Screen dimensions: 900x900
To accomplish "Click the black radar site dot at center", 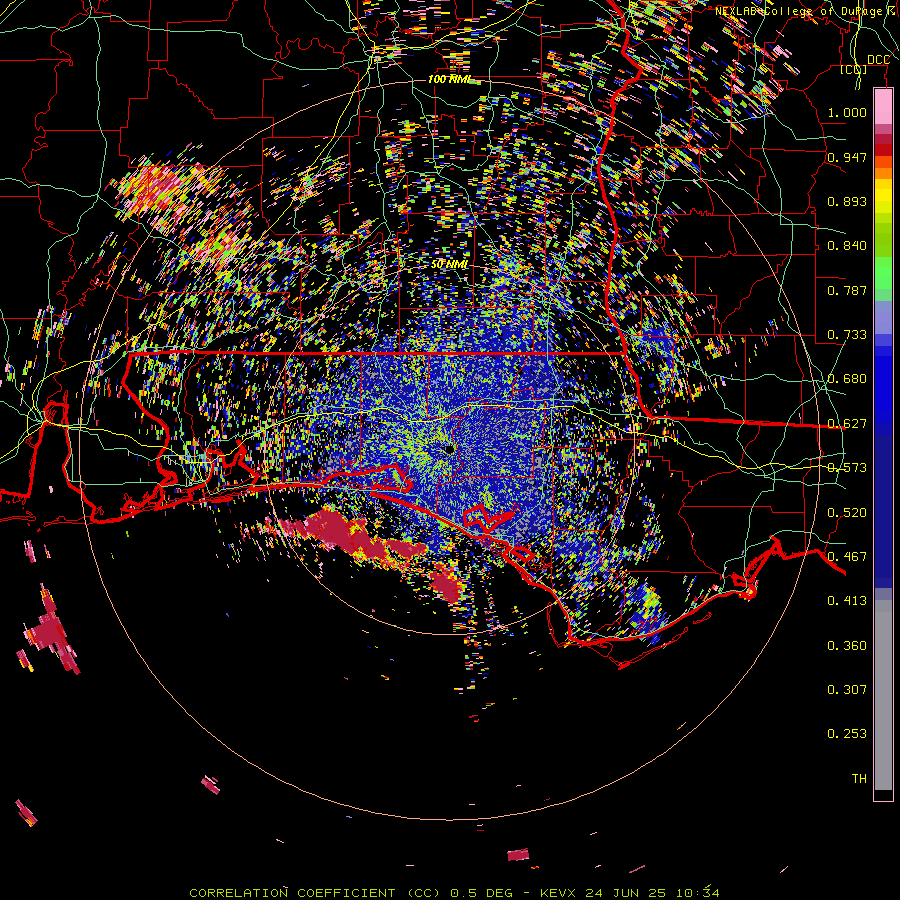I will click(450, 449).
